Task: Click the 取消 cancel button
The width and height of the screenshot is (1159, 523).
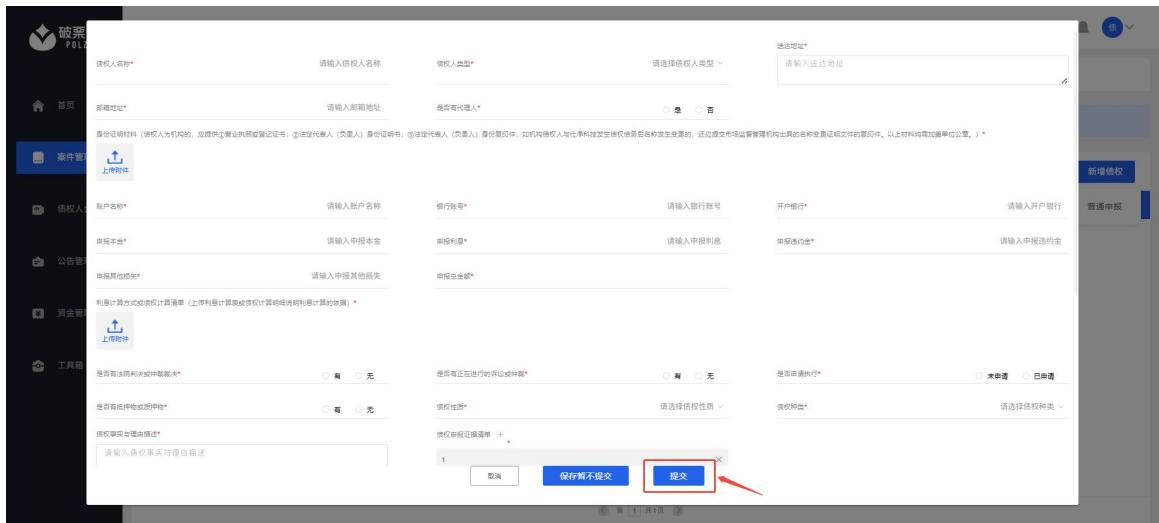Action: click(494, 476)
